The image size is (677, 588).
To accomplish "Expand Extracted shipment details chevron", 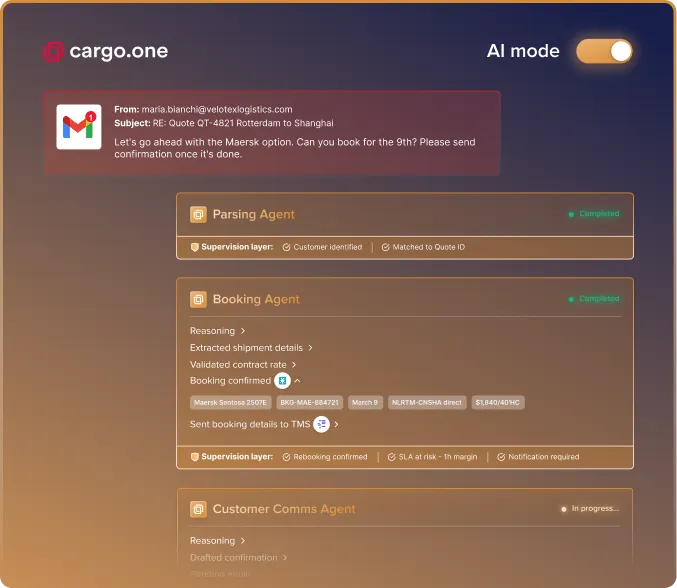I will 310,348.
